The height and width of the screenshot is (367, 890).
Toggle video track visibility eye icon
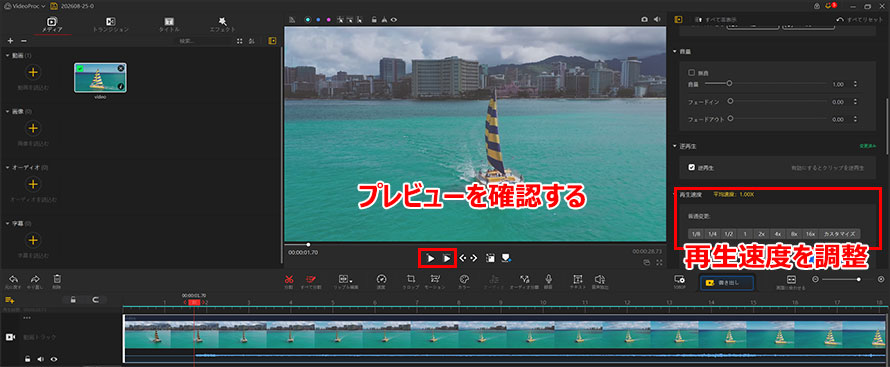coord(54,359)
